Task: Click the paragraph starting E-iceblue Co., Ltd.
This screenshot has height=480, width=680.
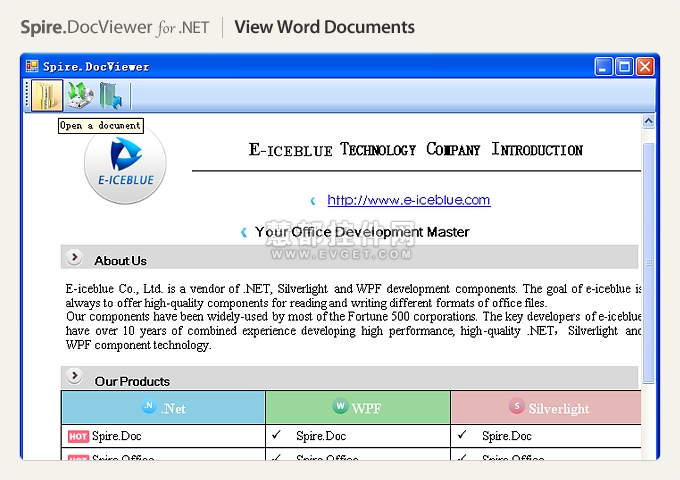Action: pos(353,296)
